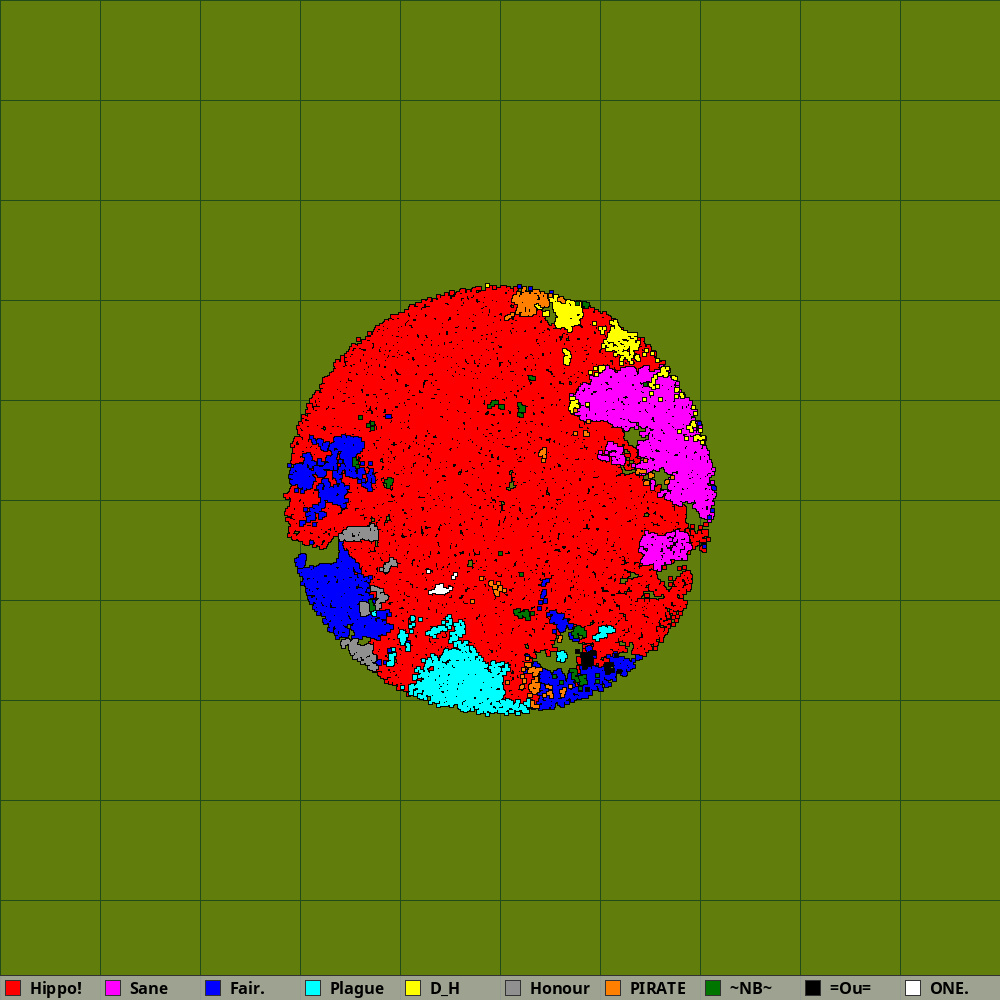Click the largest cyan Plague territory on map
Image resolution: width=1000 pixels, height=1000 pixels.
[462, 679]
